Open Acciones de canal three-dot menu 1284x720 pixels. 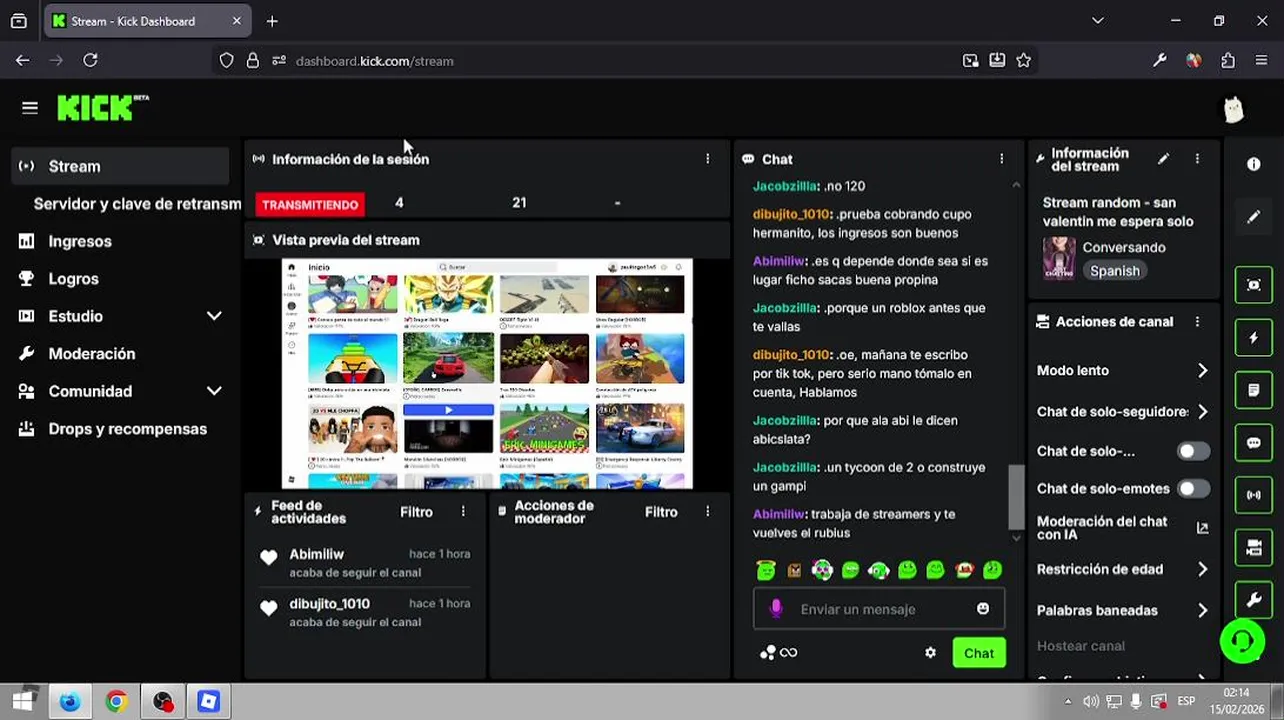[x=1197, y=322]
